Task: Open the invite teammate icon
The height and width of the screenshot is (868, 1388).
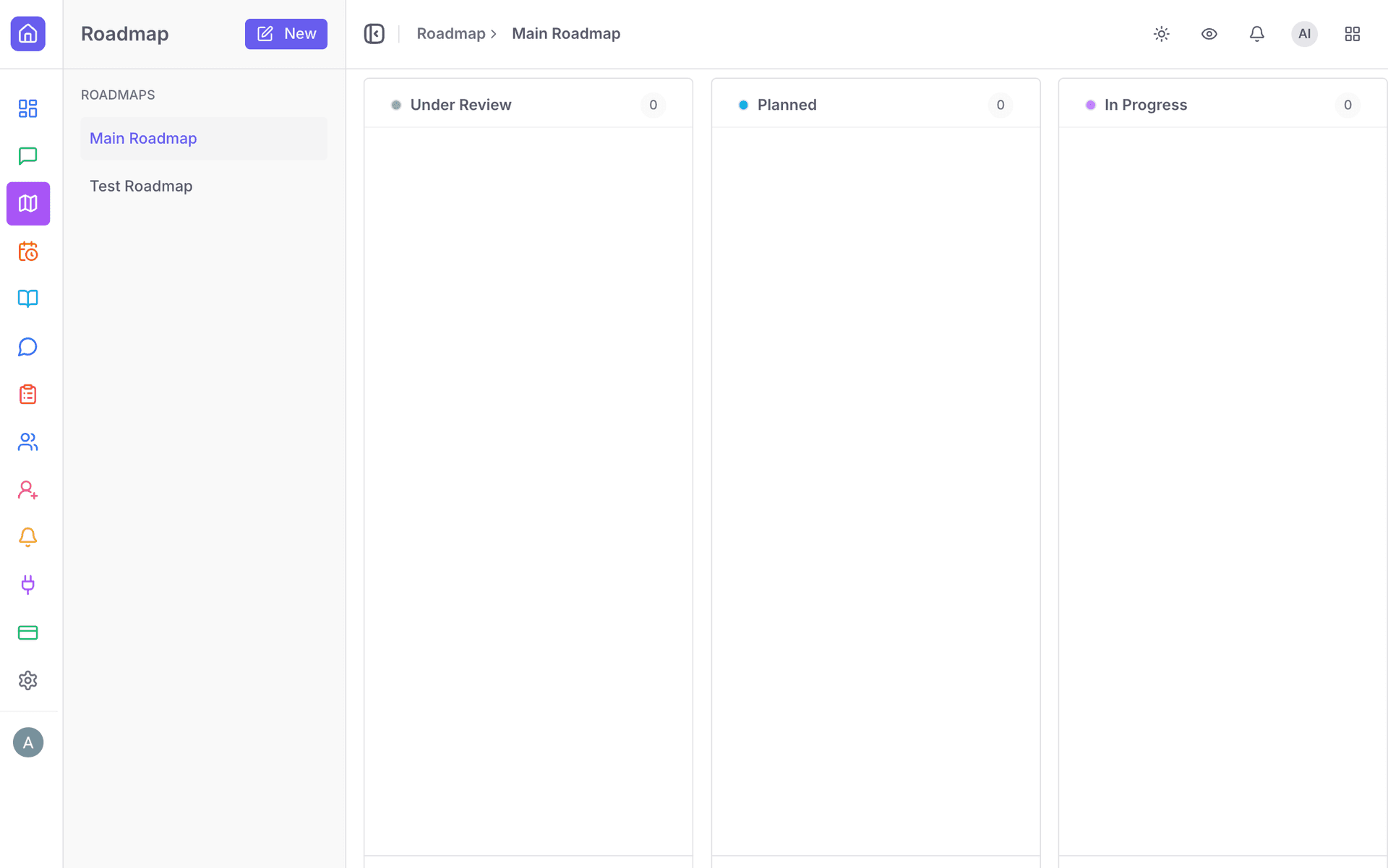Action: point(27,490)
